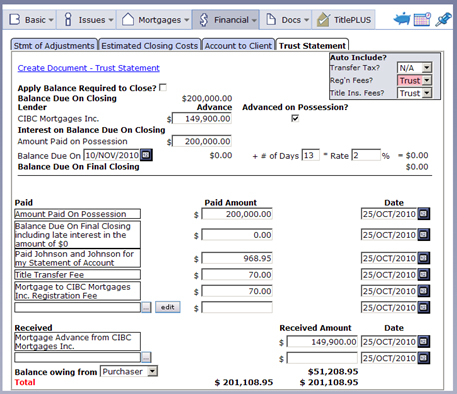Click the red Total label
Viewport: 457px width, 394px height.
[x=25, y=382]
